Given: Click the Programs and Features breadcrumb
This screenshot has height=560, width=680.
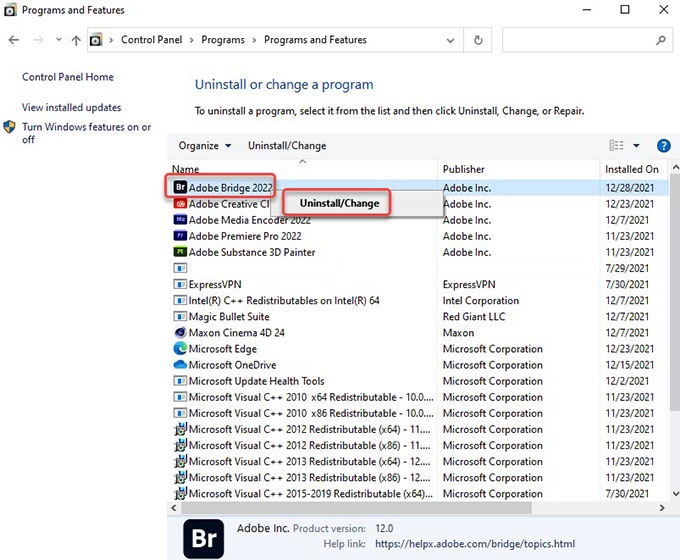Looking at the screenshot, I should pyautogui.click(x=315, y=40).
